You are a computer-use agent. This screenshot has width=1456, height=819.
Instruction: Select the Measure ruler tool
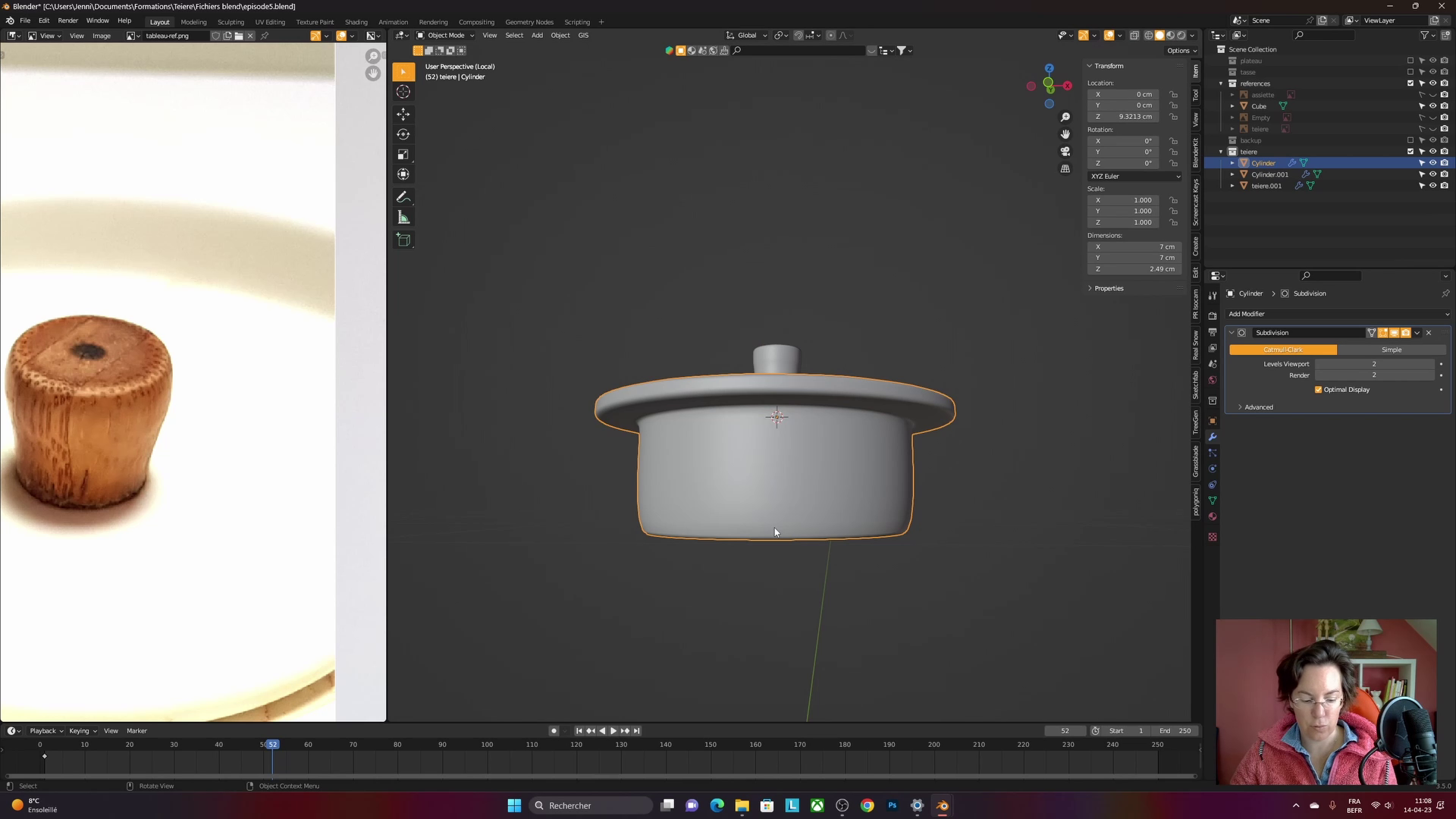(403, 218)
